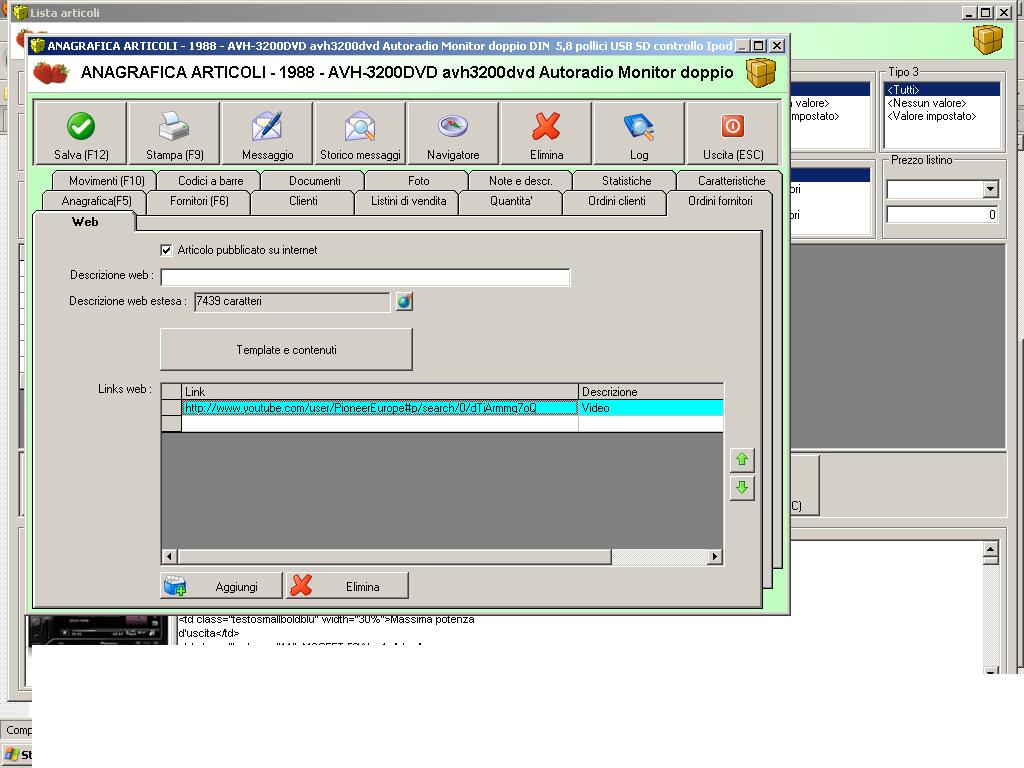Select the Web tab
1024x768 pixels.
(85, 222)
